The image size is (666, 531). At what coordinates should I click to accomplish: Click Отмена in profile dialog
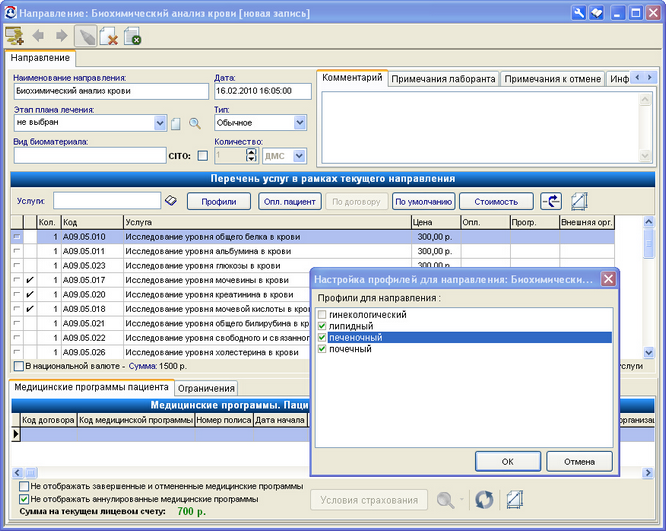[579, 462]
